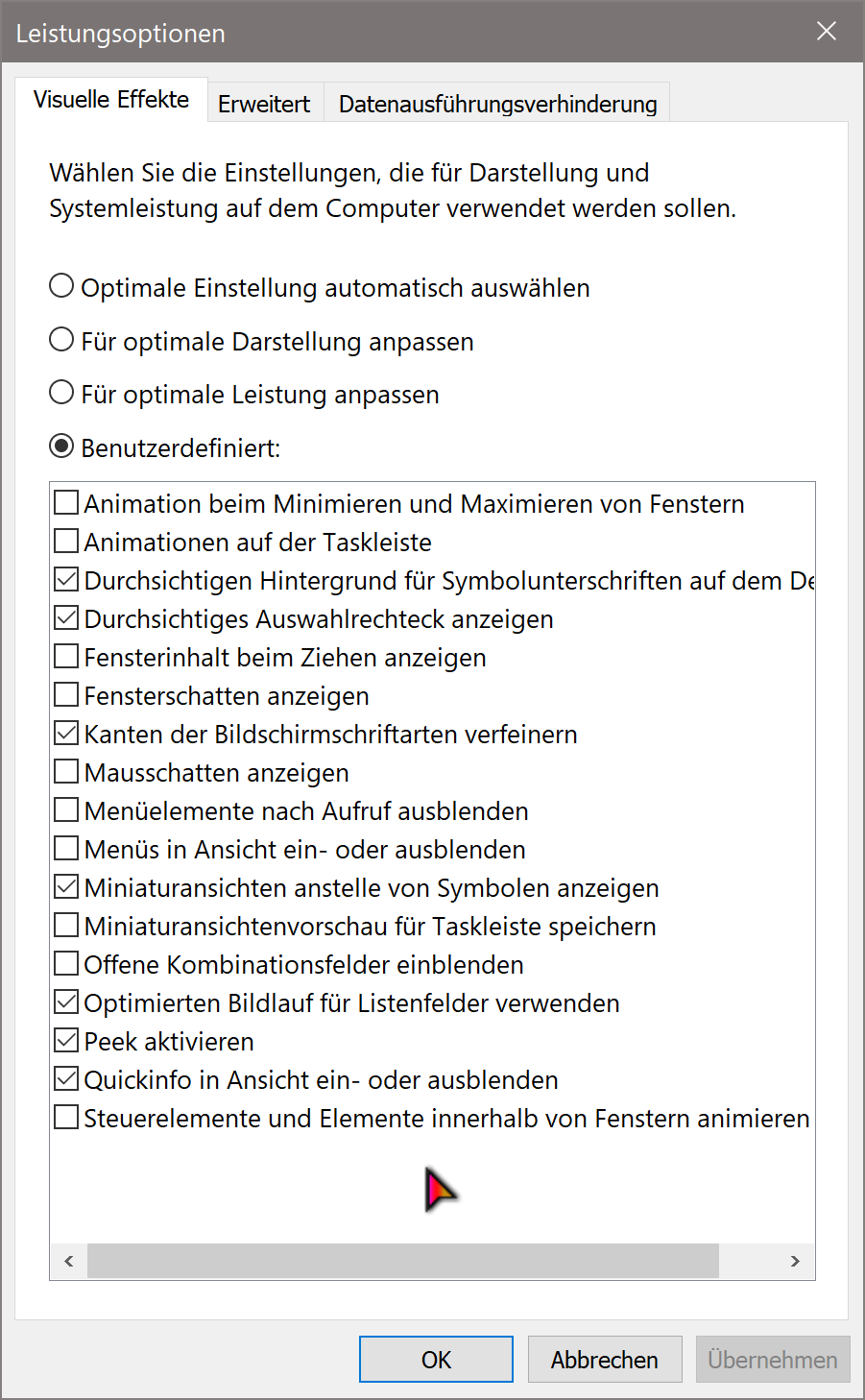865x1400 pixels.
Task: Switch to the Erweitert tab
Action: [264, 104]
